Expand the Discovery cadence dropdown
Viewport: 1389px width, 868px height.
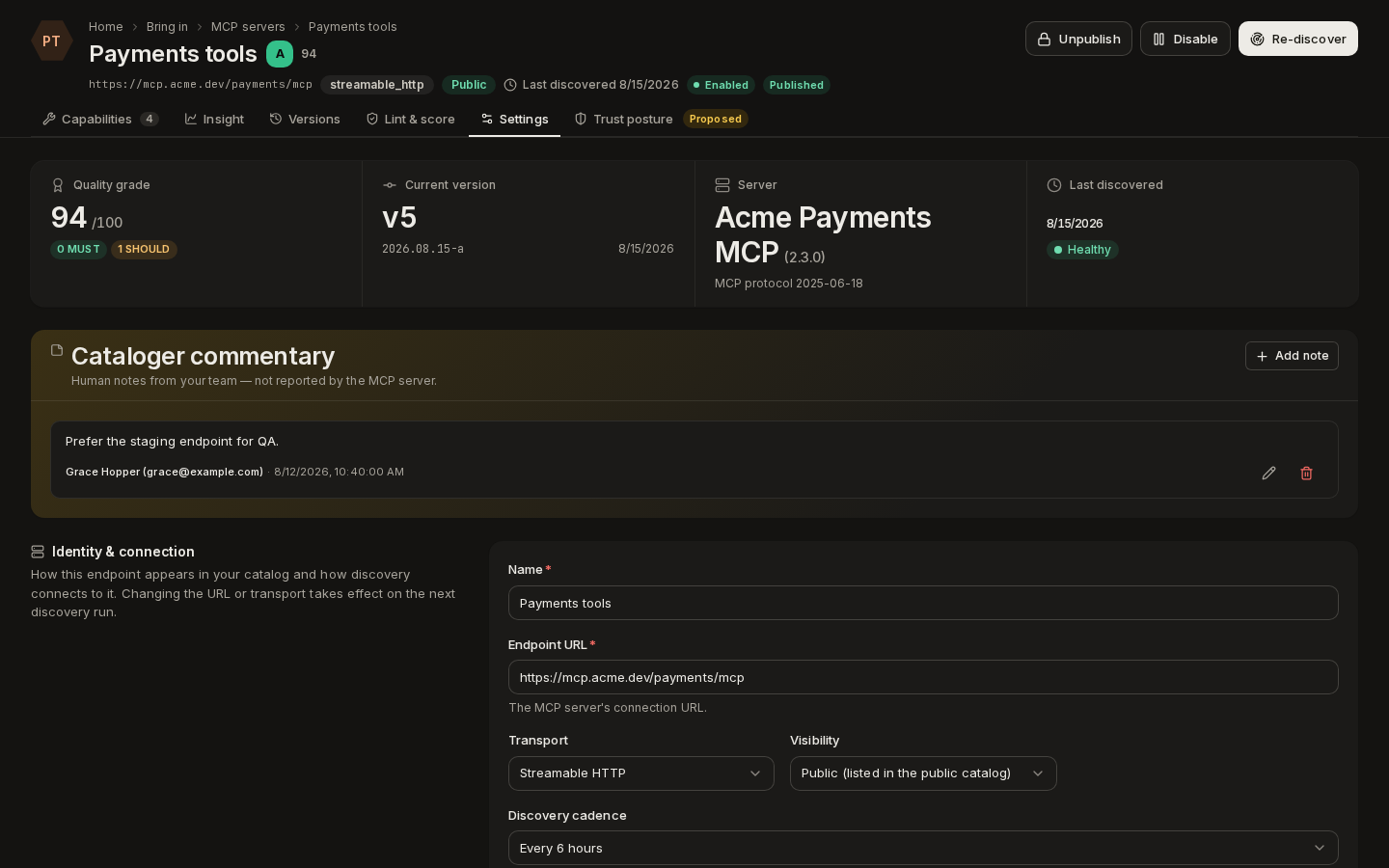(923, 848)
